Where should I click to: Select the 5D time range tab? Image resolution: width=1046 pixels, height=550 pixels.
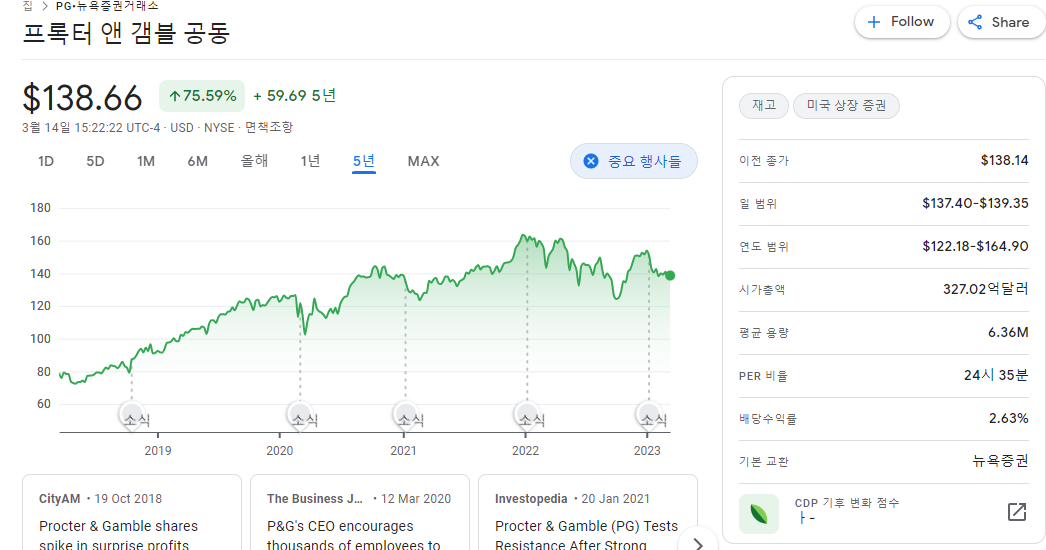95,162
